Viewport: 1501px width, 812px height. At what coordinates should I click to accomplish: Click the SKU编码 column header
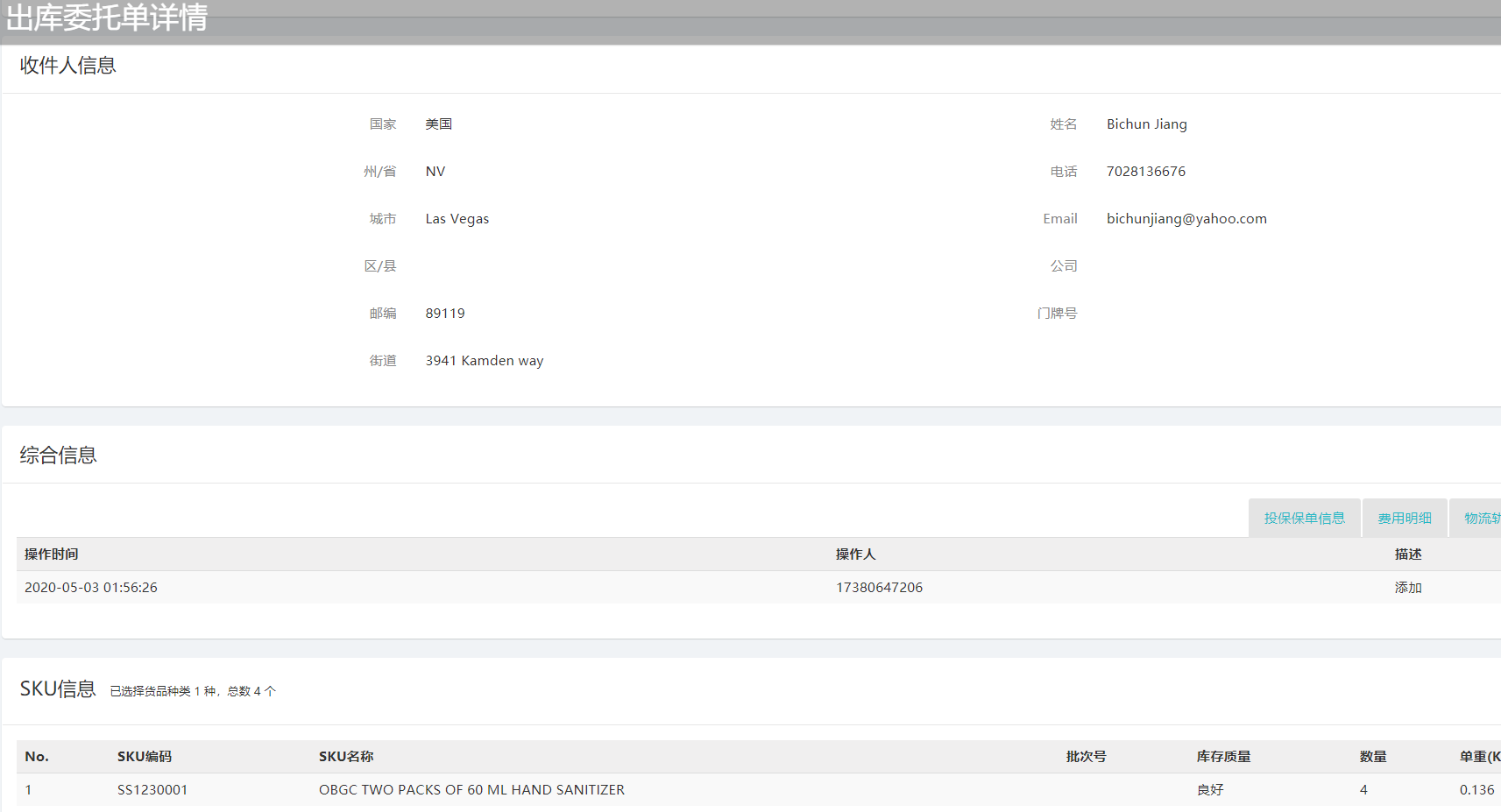click(x=145, y=757)
